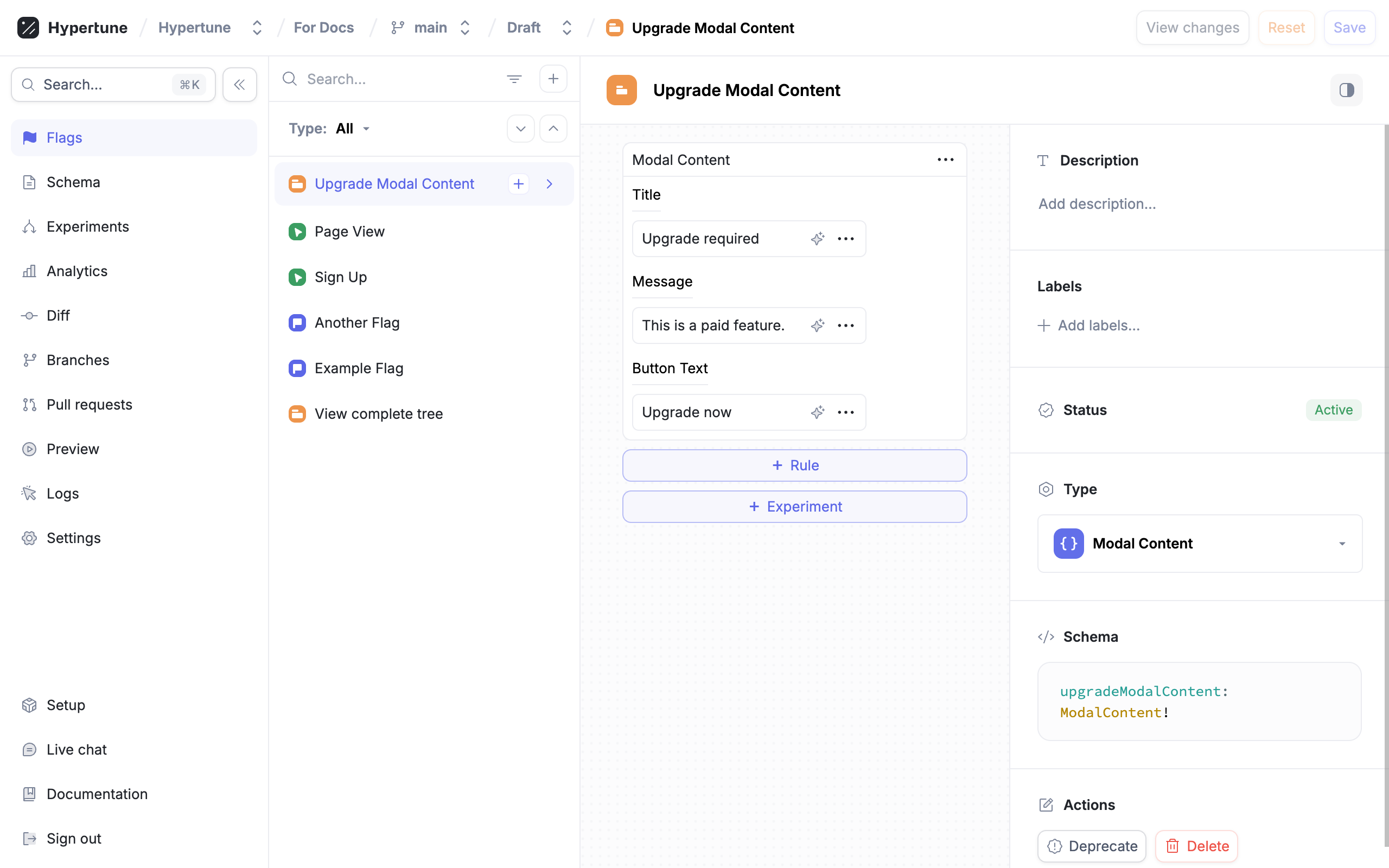Open Experiments in the sidebar
Image resolution: width=1389 pixels, height=868 pixels.
click(x=87, y=227)
